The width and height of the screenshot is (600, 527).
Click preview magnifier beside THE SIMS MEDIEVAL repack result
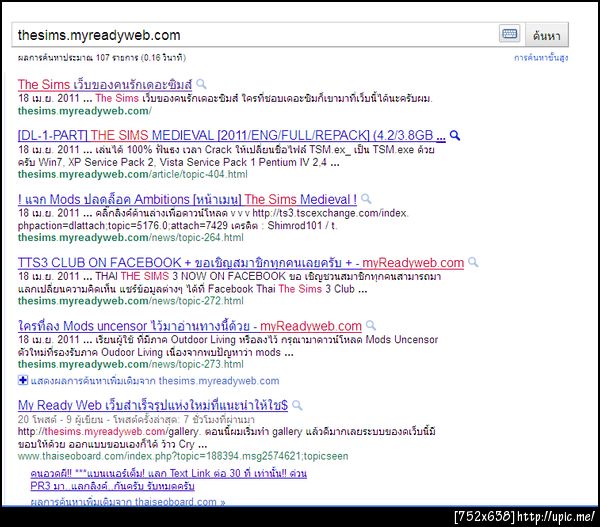point(455,135)
